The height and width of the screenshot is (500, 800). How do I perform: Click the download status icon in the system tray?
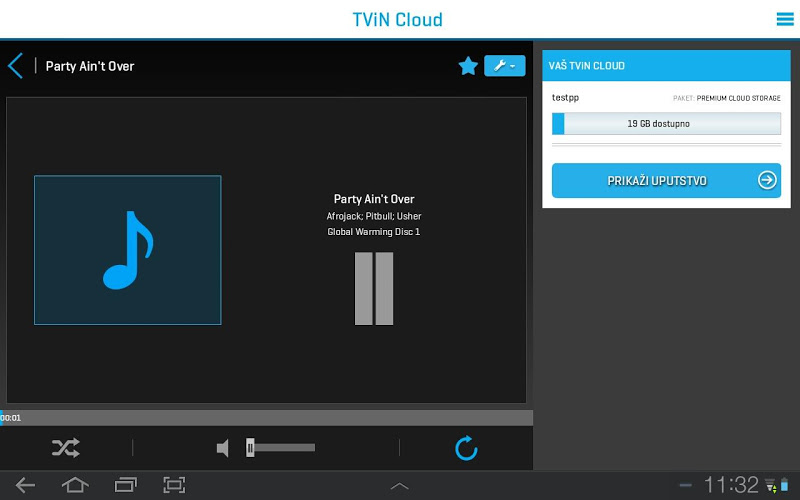point(770,485)
